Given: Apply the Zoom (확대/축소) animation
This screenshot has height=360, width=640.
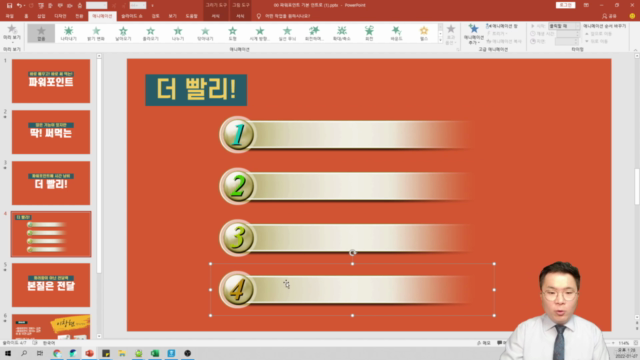Looking at the screenshot, I should pos(342,33).
